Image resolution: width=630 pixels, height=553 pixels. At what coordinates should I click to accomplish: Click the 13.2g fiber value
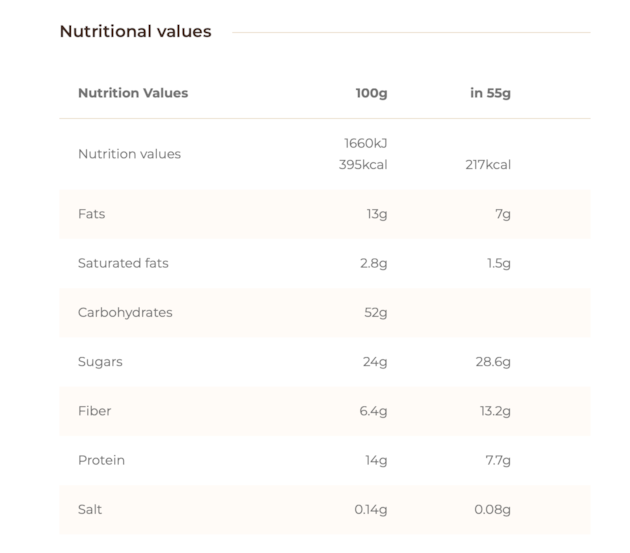click(x=495, y=411)
